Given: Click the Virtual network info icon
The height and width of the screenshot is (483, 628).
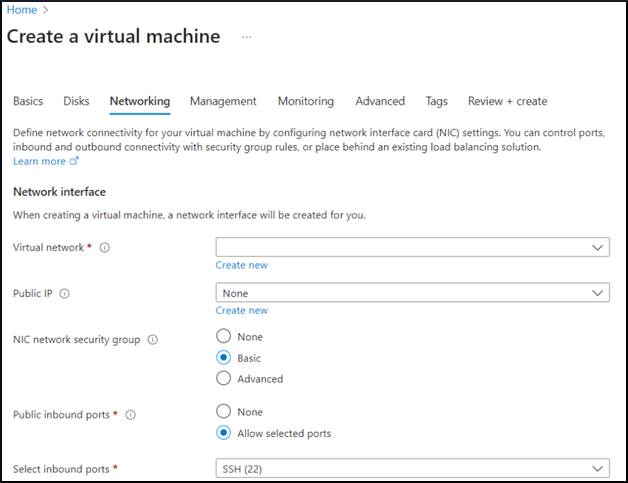Looking at the screenshot, I should (x=105, y=248).
